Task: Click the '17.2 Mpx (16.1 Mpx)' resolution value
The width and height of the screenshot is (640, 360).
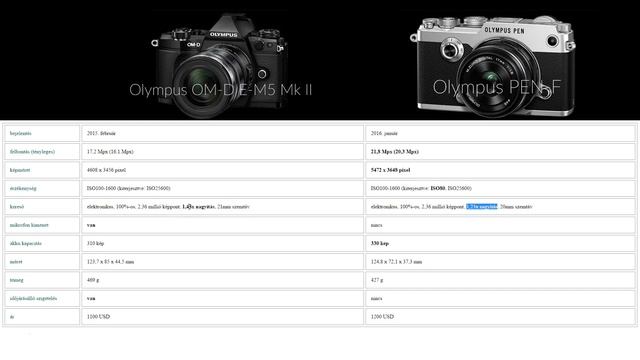Action: click(x=110, y=152)
